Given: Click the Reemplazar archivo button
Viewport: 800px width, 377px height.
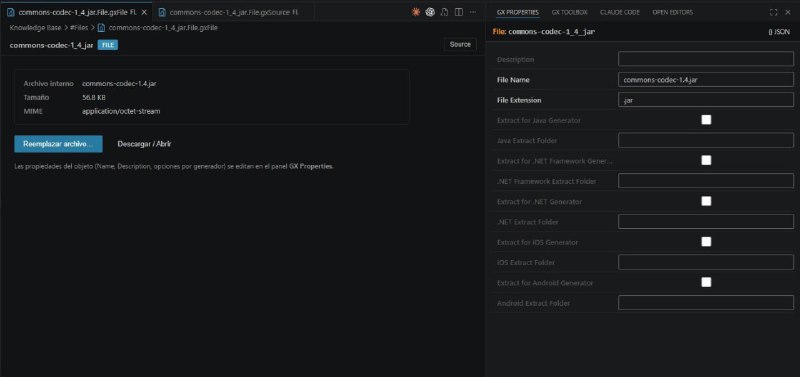Looking at the screenshot, I should tap(59, 144).
